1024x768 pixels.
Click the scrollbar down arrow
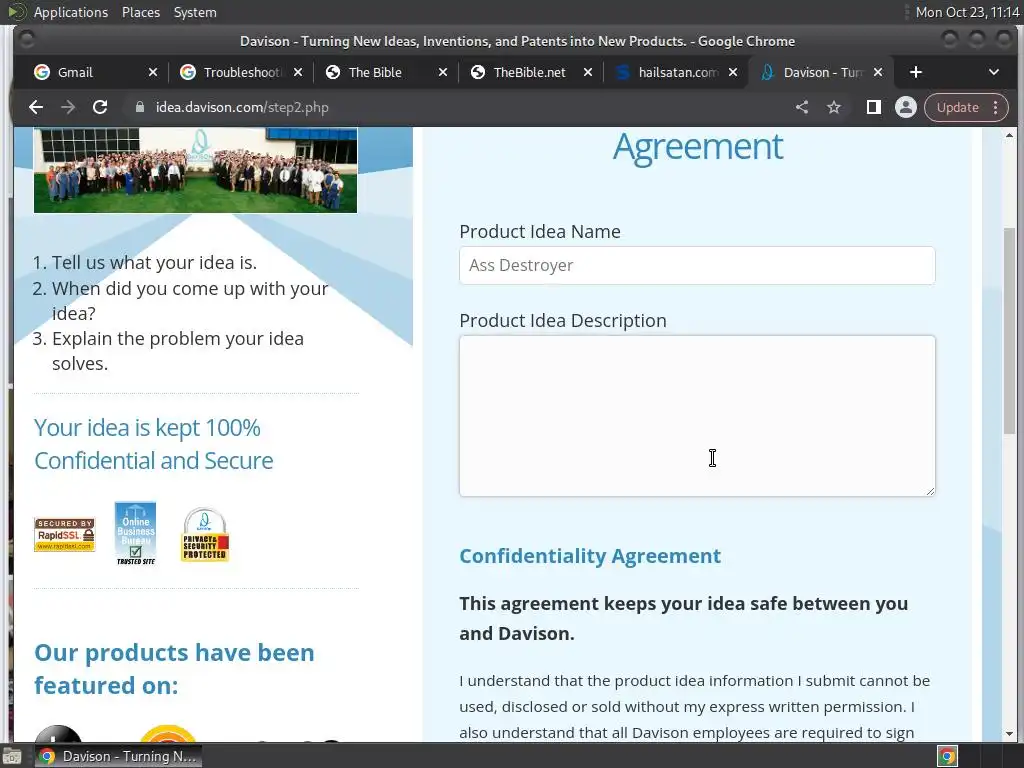(x=1010, y=733)
